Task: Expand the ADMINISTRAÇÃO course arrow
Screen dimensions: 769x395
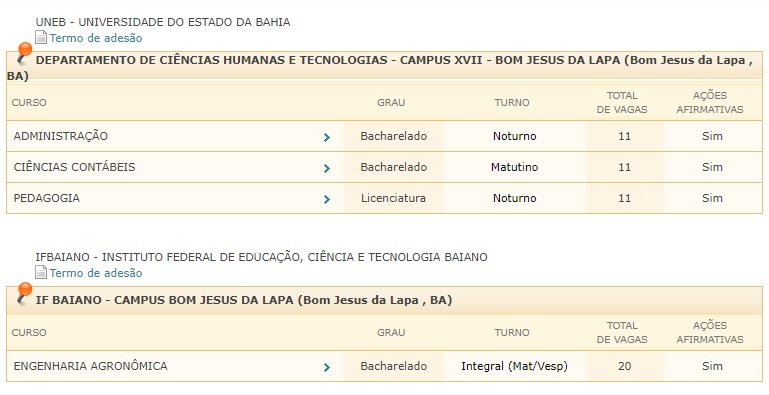Action: (x=327, y=137)
